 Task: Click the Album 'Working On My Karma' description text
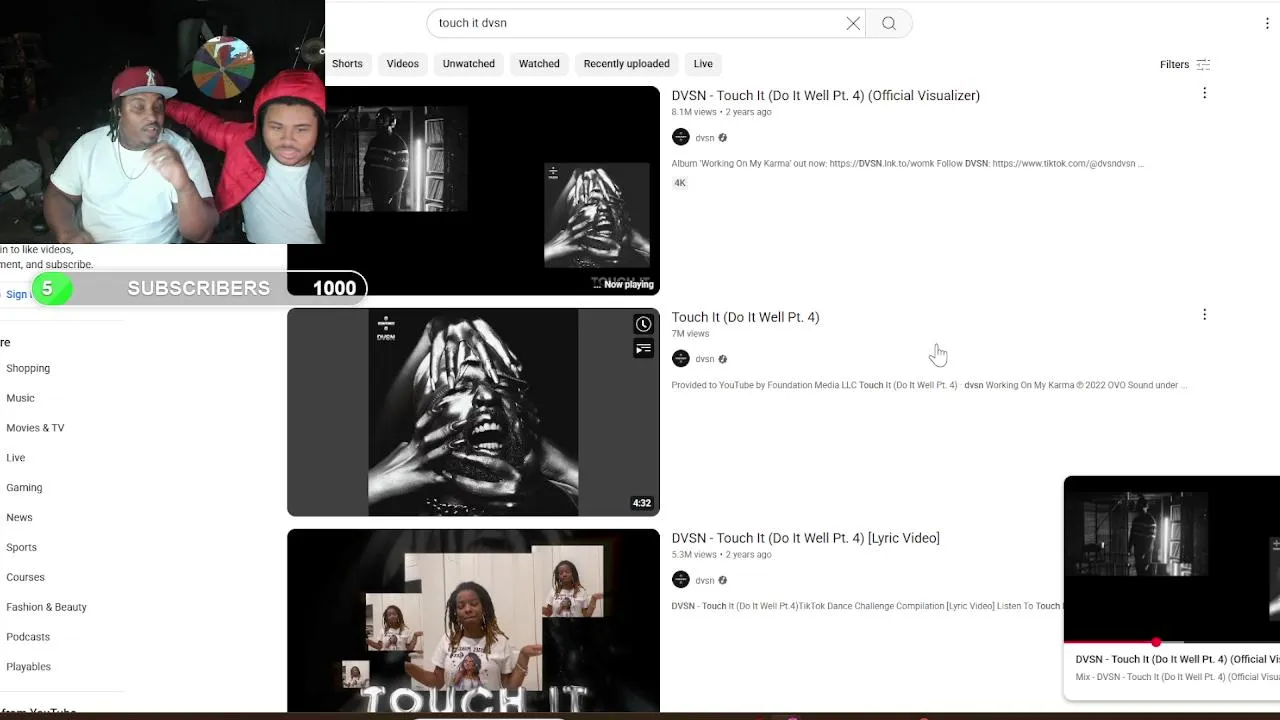[x=907, y=163]
